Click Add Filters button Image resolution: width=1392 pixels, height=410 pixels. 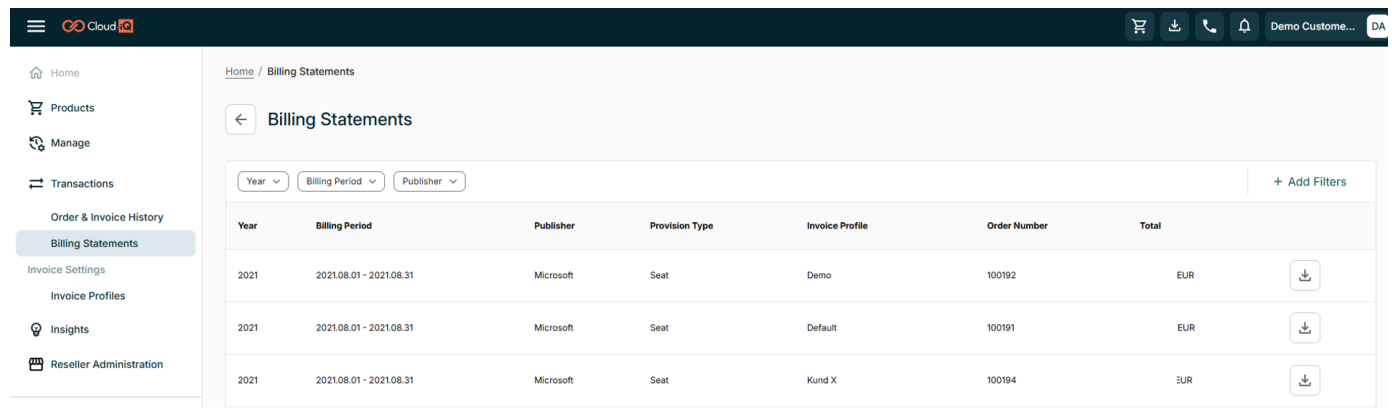click(1310, 182)
